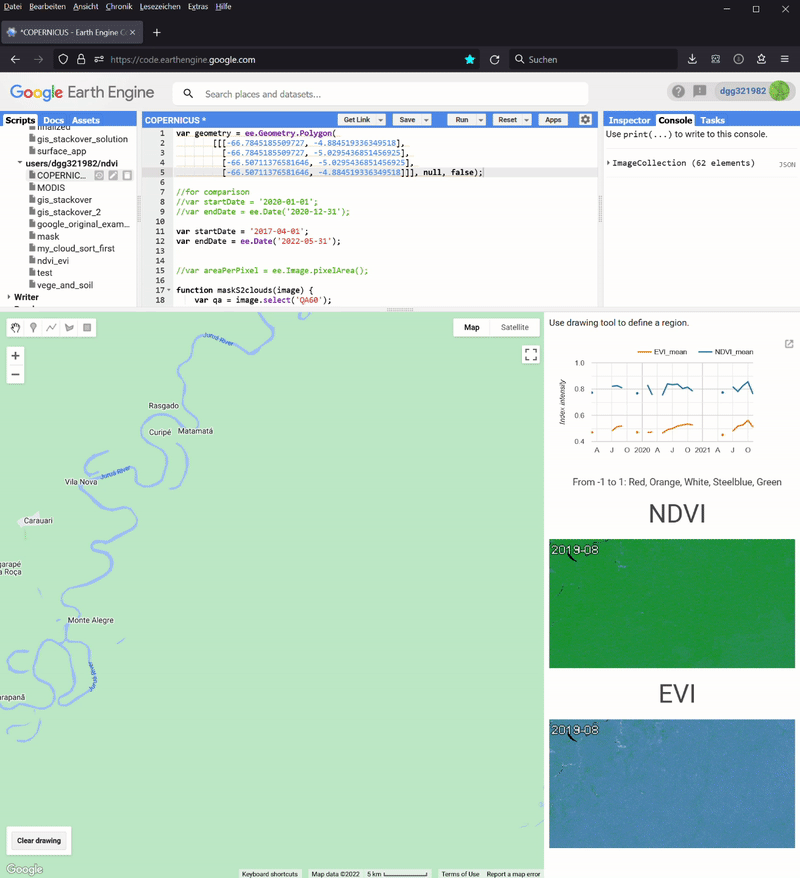The width and height of the screenshot is (800, 878).
Task: Select the hand pan tool on map
Action: 16,328
